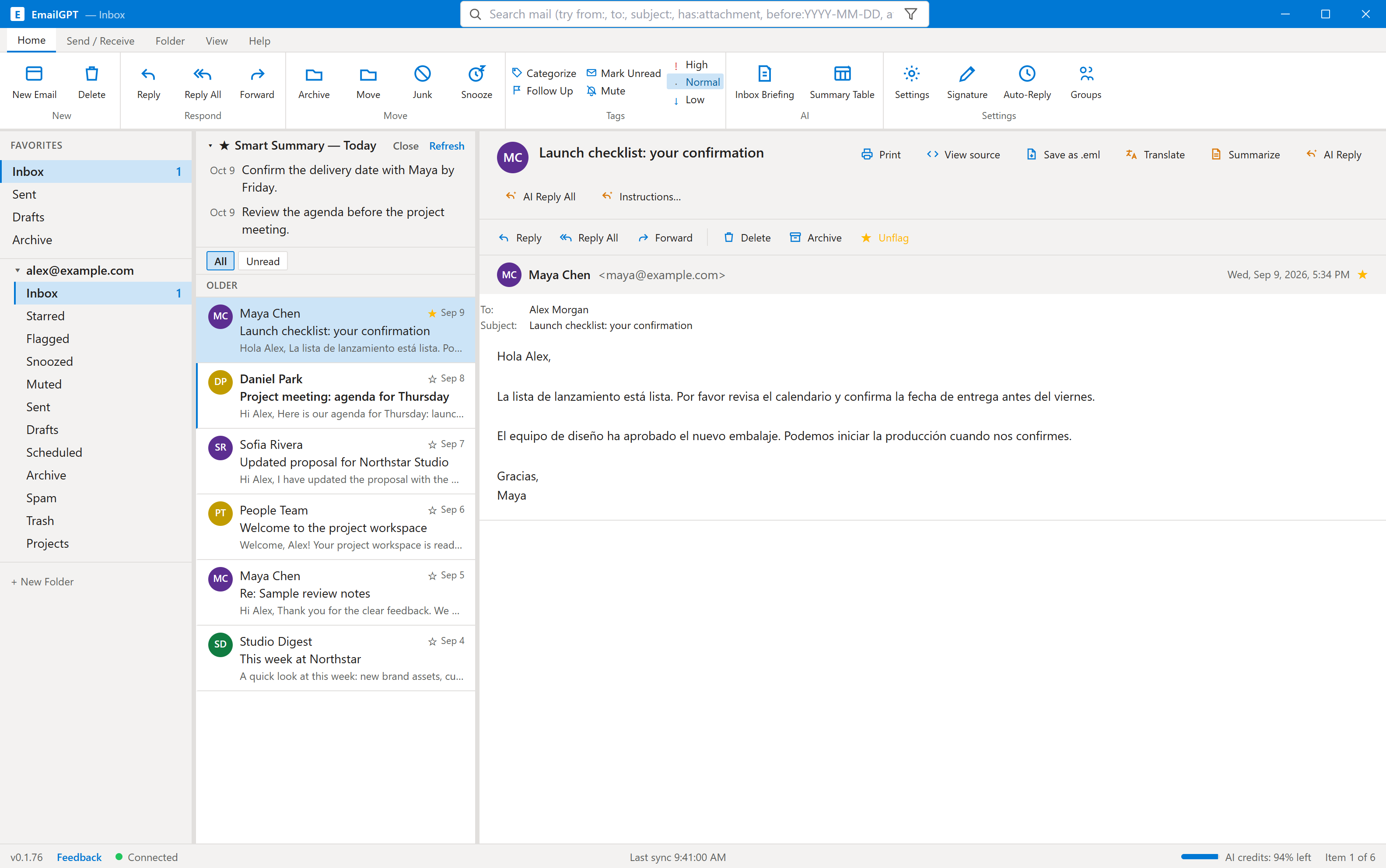Toggle star on Sofia Rivera email

(432, 444)
